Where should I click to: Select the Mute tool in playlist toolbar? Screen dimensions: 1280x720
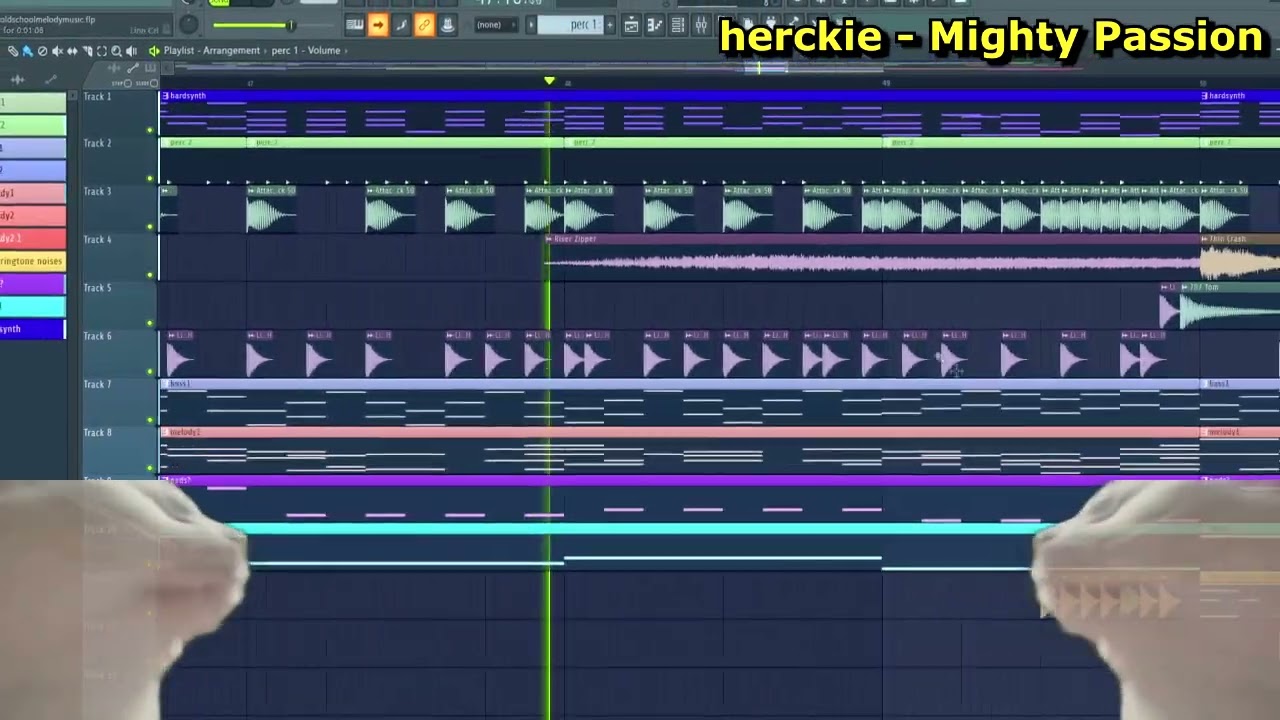(57, 50)
